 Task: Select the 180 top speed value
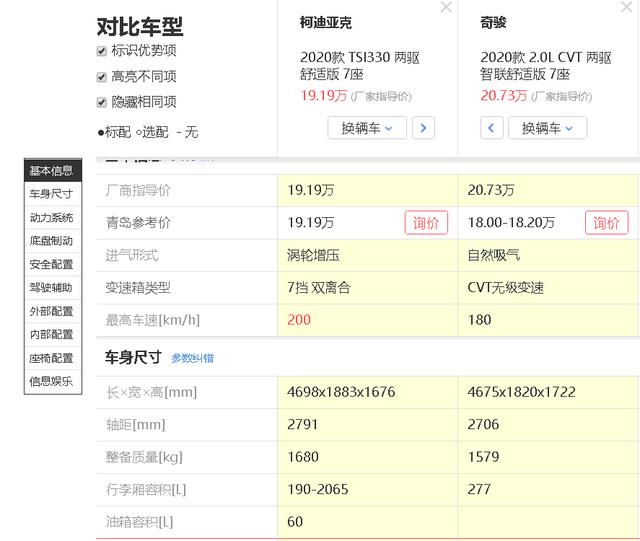[x=480, y=320]
